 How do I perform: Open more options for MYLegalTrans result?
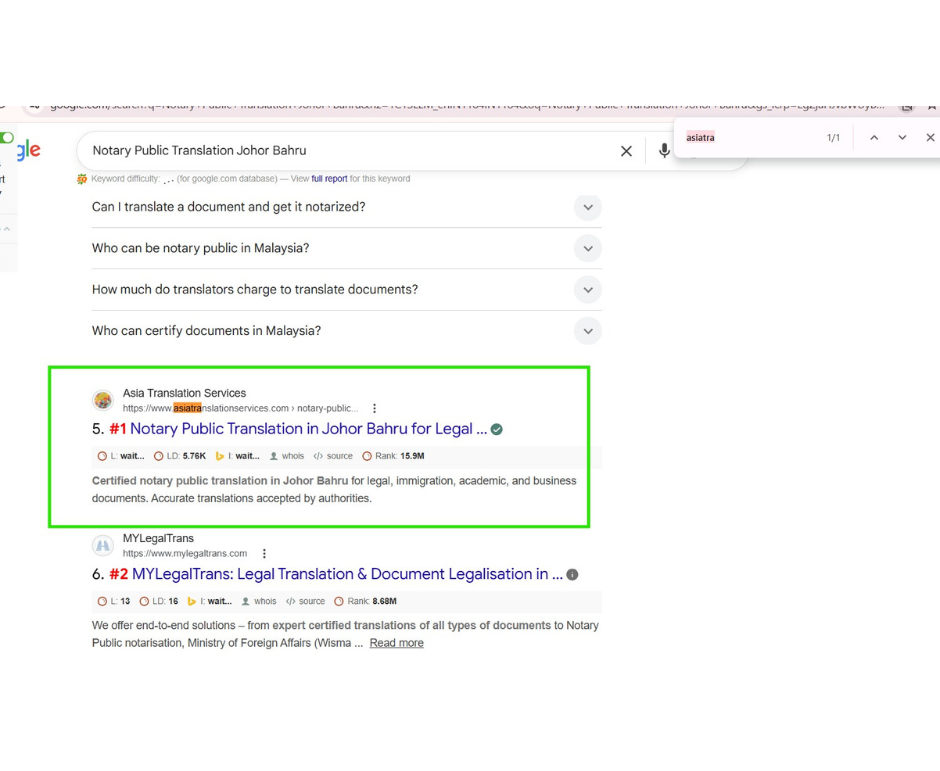pos(264,553)
